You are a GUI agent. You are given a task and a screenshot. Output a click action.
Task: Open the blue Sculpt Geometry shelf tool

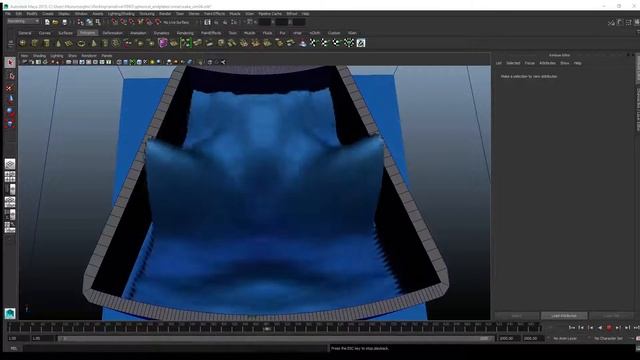click(302, 43)
